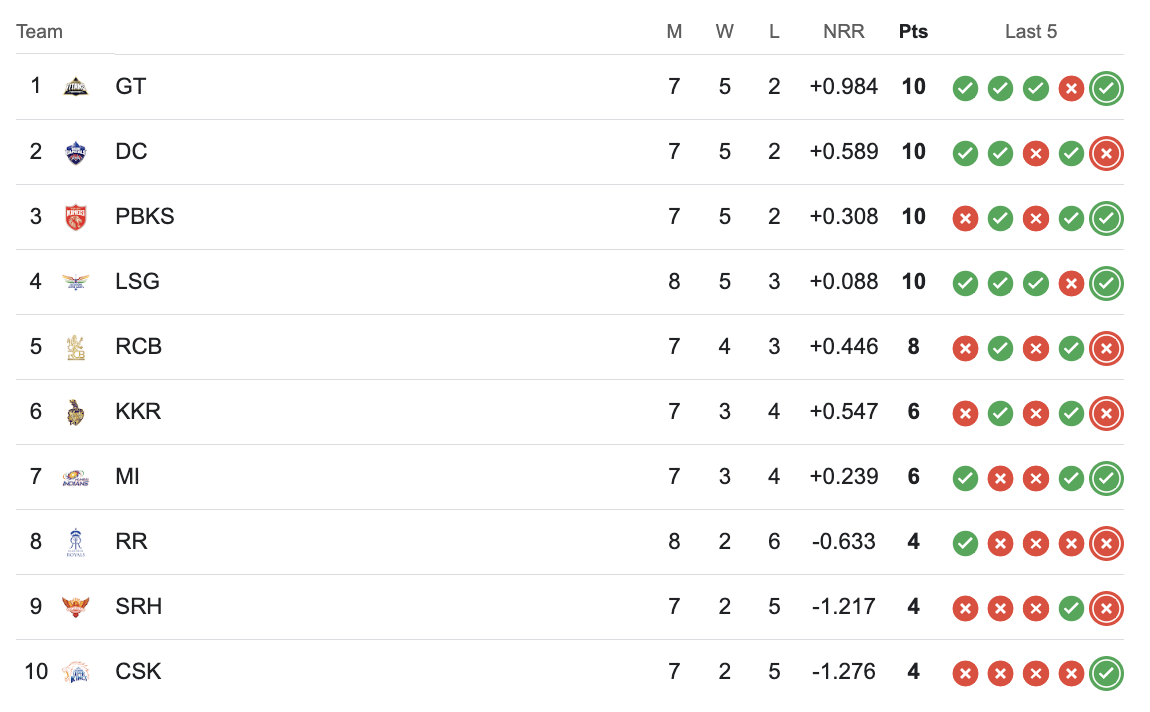Click the Mumbai Indians logo
1150x712 pixels.
pyautogui.click(x=76, y=478)
